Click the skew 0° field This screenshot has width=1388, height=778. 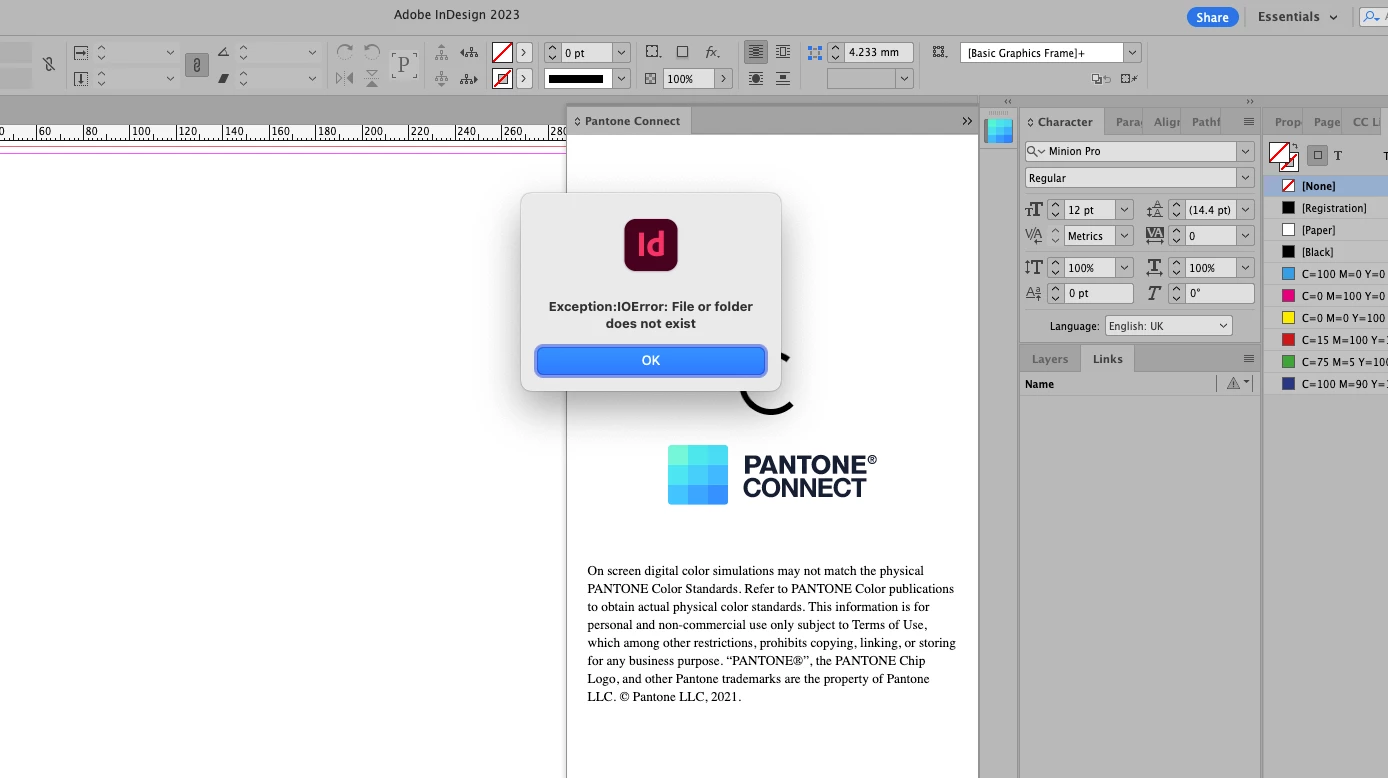pos(1219,293)
